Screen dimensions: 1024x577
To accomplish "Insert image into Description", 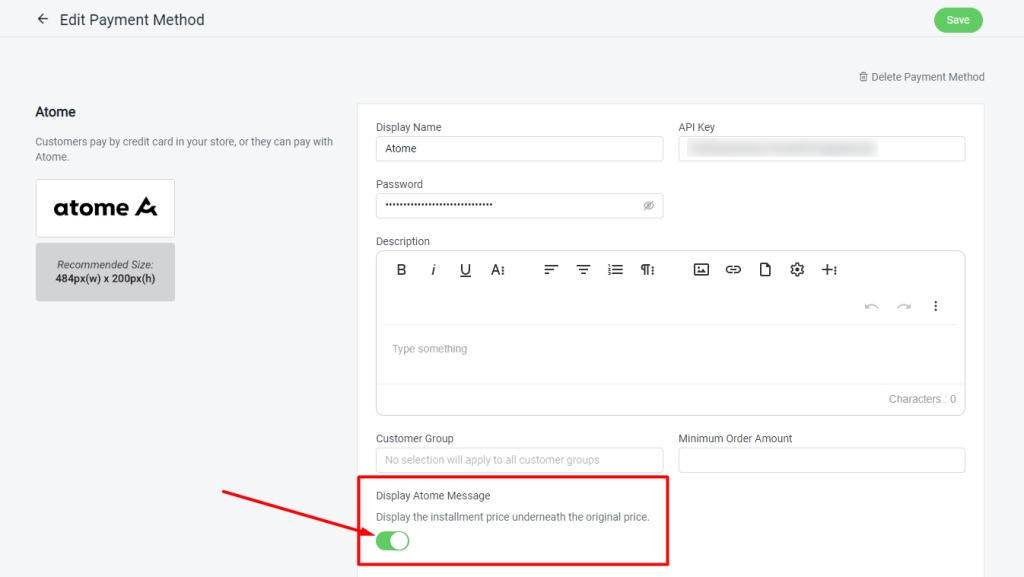I will pyautogui.click(x=701, y=270).
